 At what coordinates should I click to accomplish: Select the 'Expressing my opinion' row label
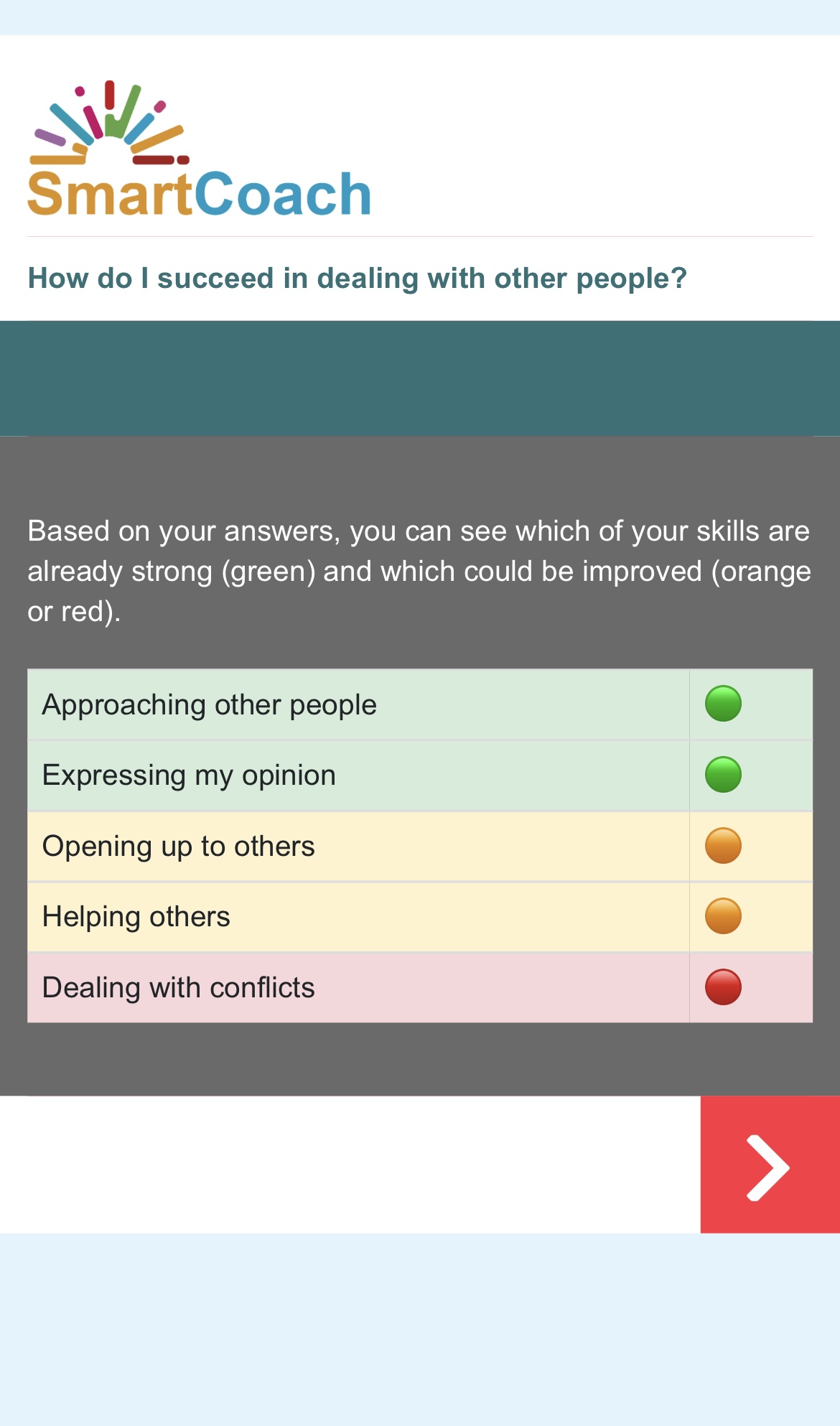(x=189, y=775)
